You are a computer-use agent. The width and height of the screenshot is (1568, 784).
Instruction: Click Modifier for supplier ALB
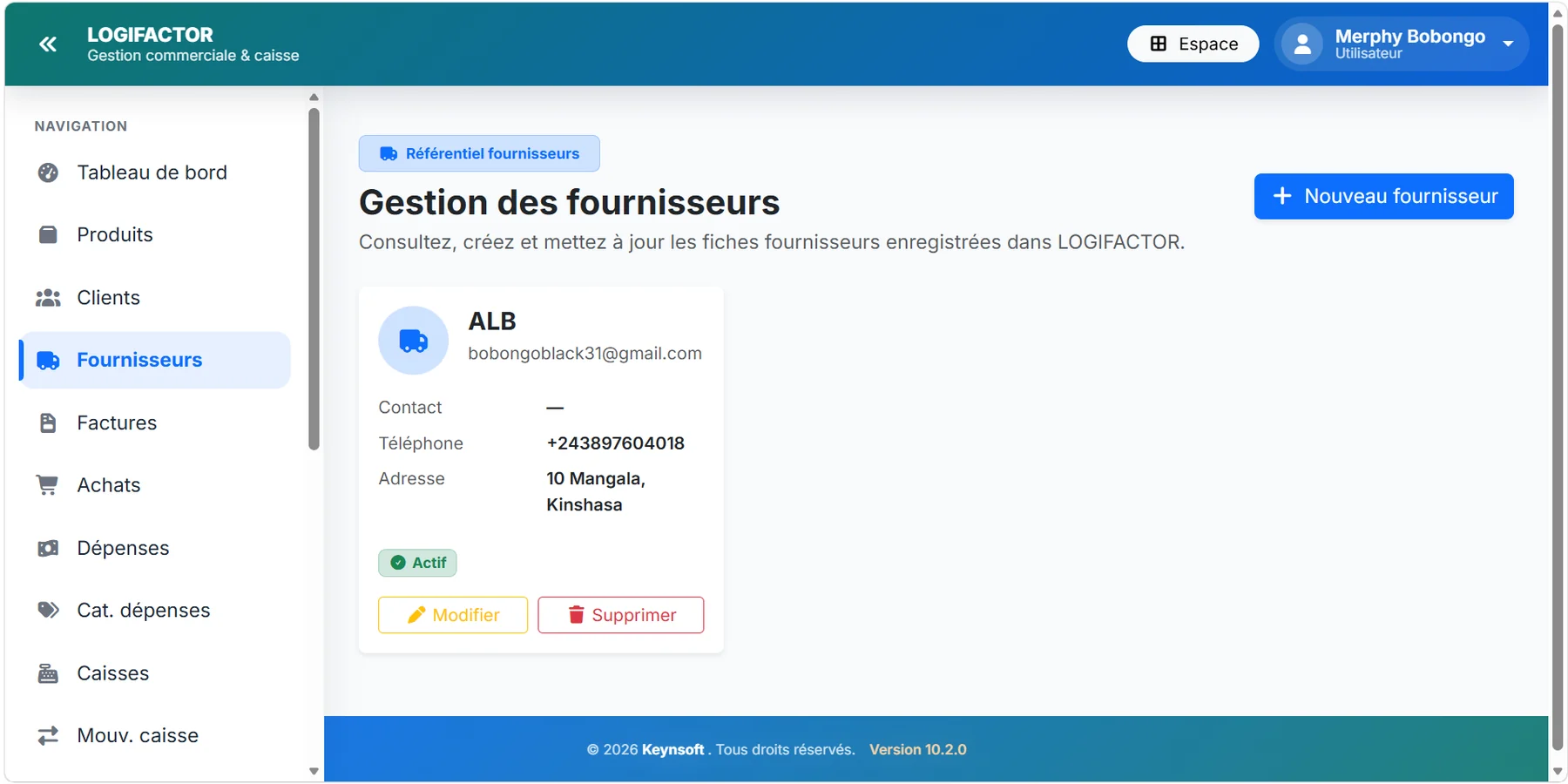point(453,615)
